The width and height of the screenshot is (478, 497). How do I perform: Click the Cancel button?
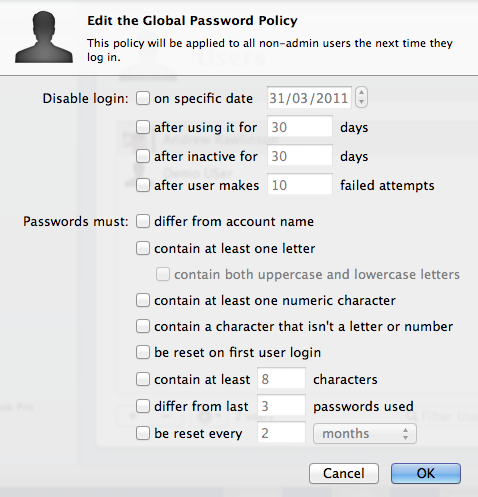(344, 473)
